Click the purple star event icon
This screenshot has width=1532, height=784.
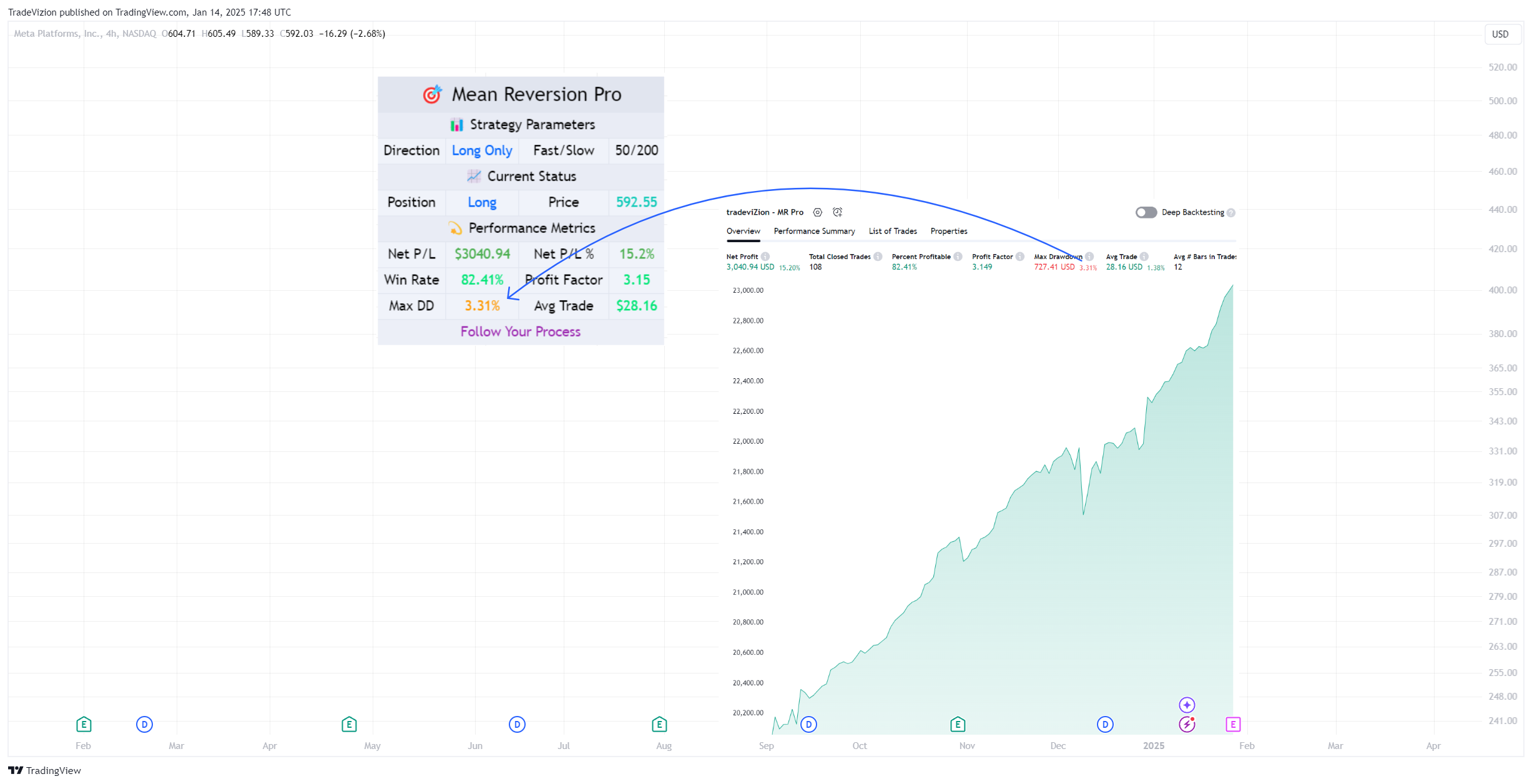tap(1187, 705)
